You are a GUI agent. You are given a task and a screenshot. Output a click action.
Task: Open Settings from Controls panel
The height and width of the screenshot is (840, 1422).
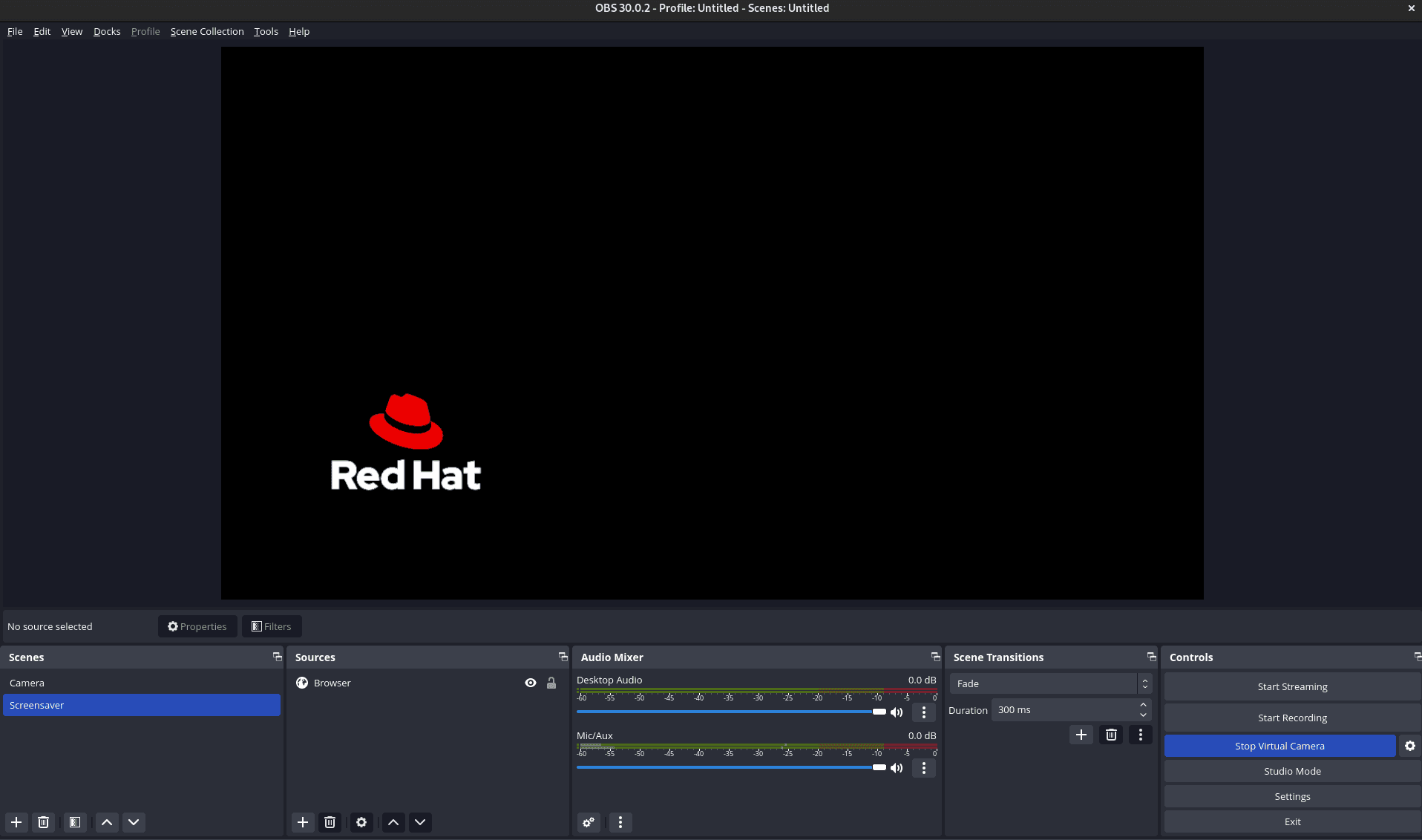pyautogui.click(x=1292, y=796)
